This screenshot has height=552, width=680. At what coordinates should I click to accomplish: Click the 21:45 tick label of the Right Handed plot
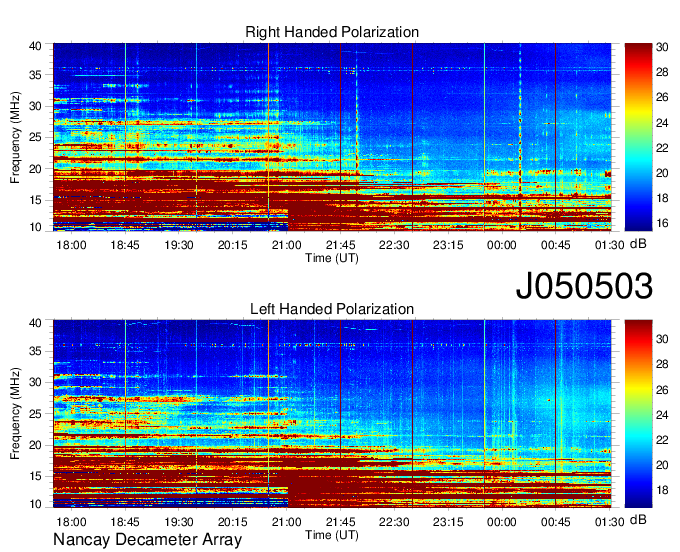(x=340, y=245)
